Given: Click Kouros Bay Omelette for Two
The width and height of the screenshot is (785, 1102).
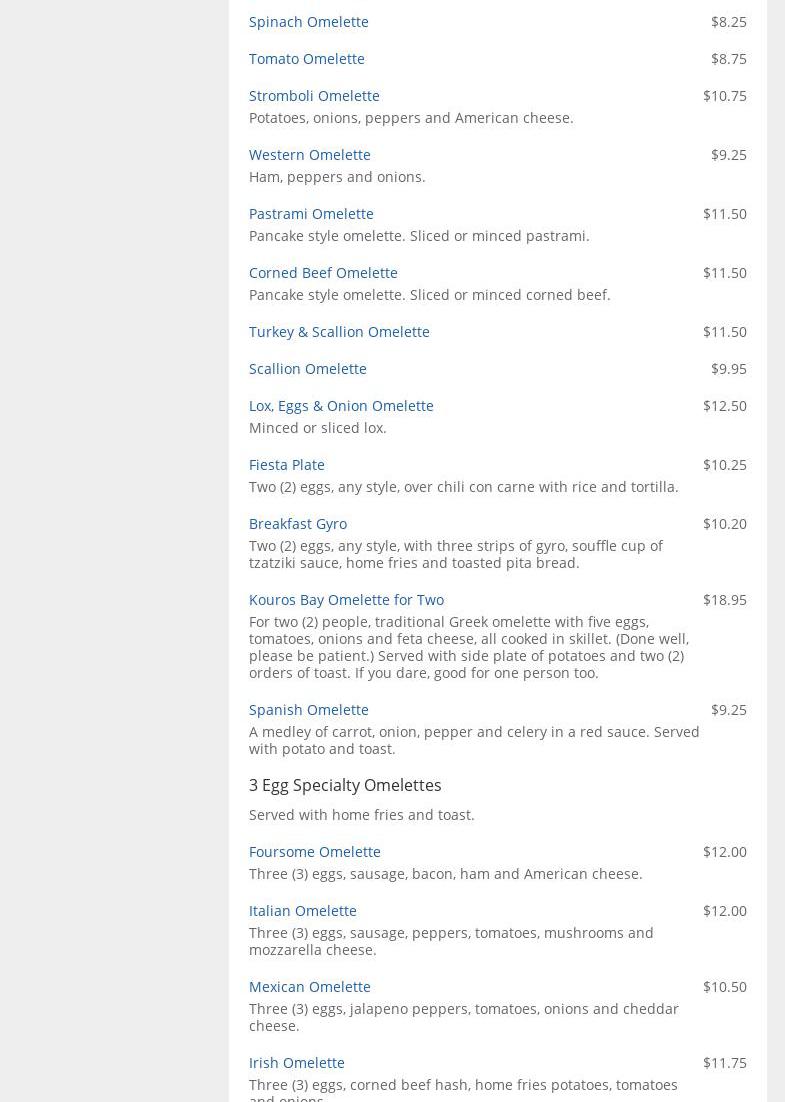Looking at the screenshot, I should click(x=346, y=599).
